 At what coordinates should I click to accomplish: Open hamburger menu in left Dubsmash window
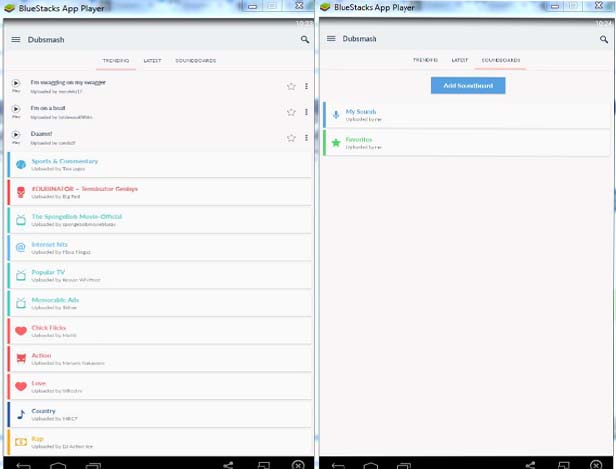16,39
